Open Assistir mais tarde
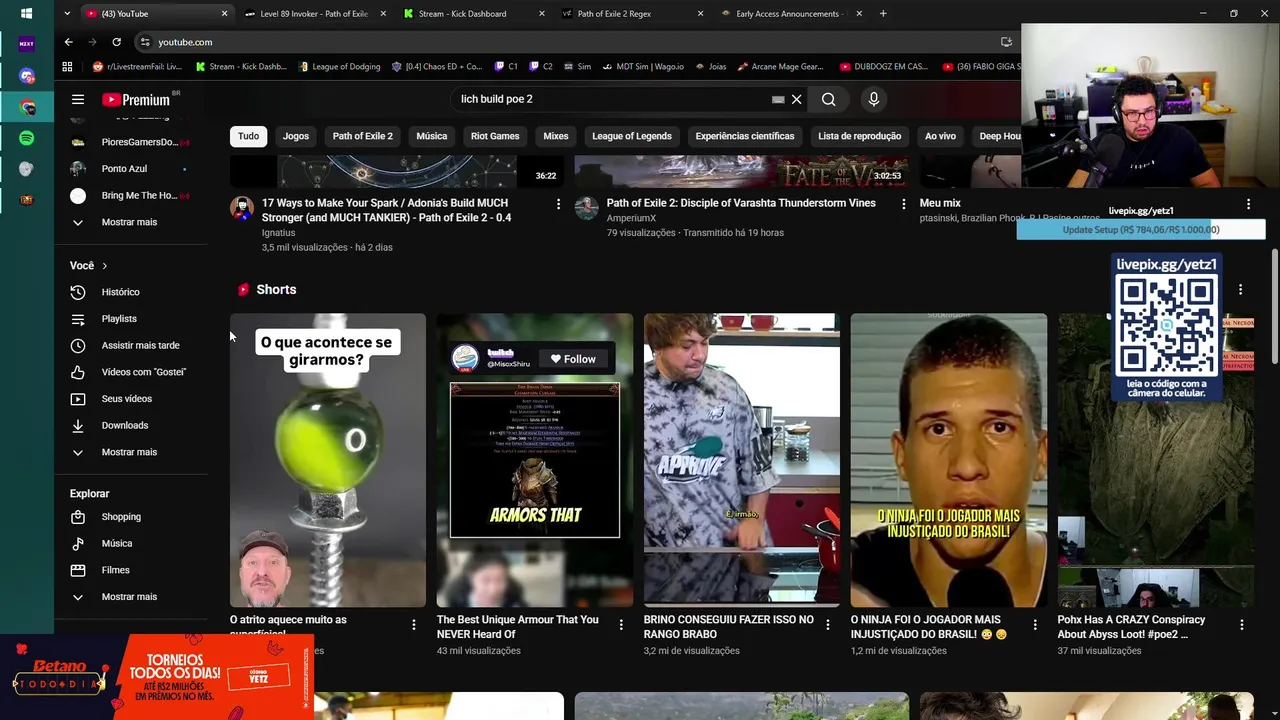Viewport: 1280px width, 720px height. tap(140, 345)
